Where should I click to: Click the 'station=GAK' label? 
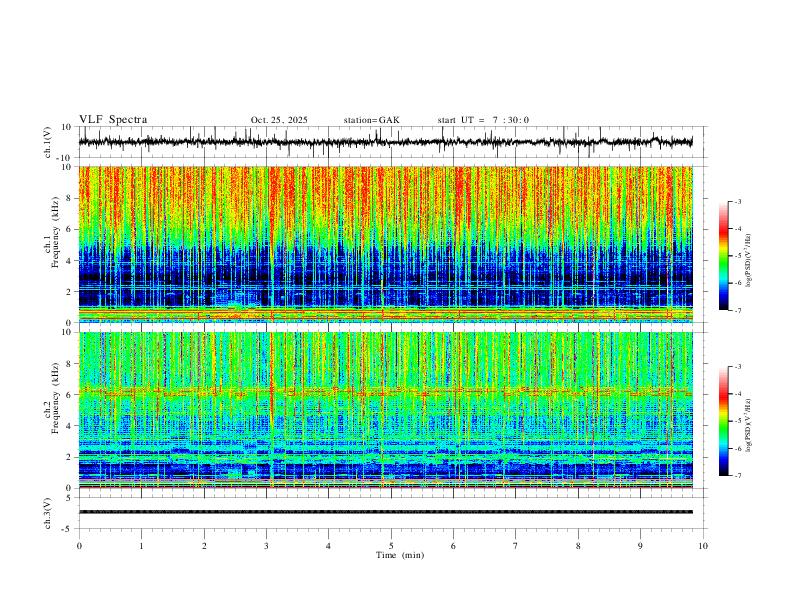point(371,120)
